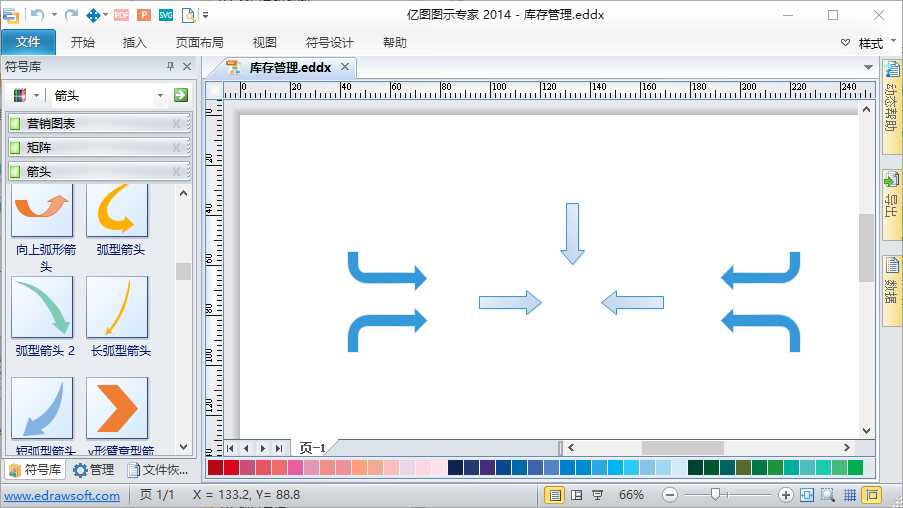Select the 长弧型箭头 symbol

(117, 307)
